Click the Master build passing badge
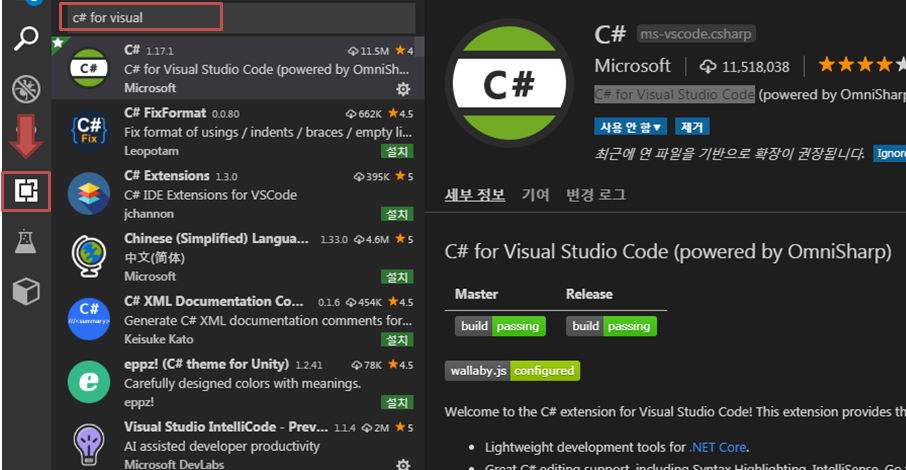 pos(500,326)
